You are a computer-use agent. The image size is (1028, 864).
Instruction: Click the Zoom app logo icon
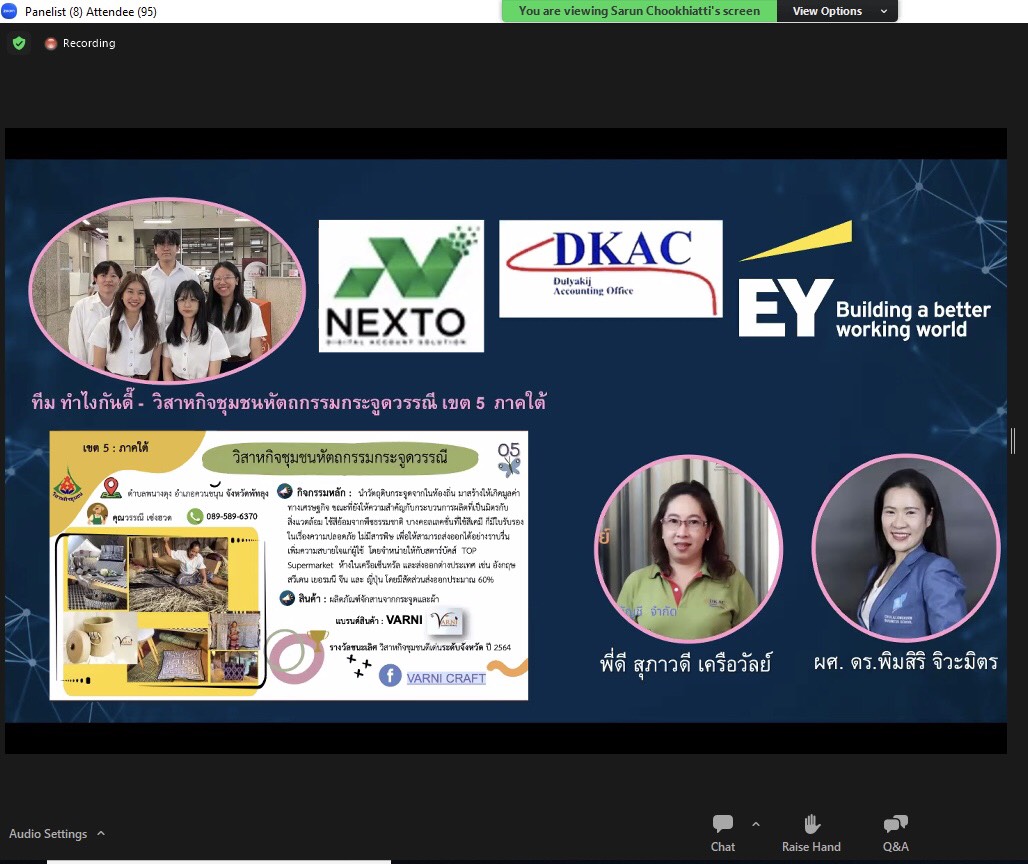pyautogui.click(x=9, y=11)
